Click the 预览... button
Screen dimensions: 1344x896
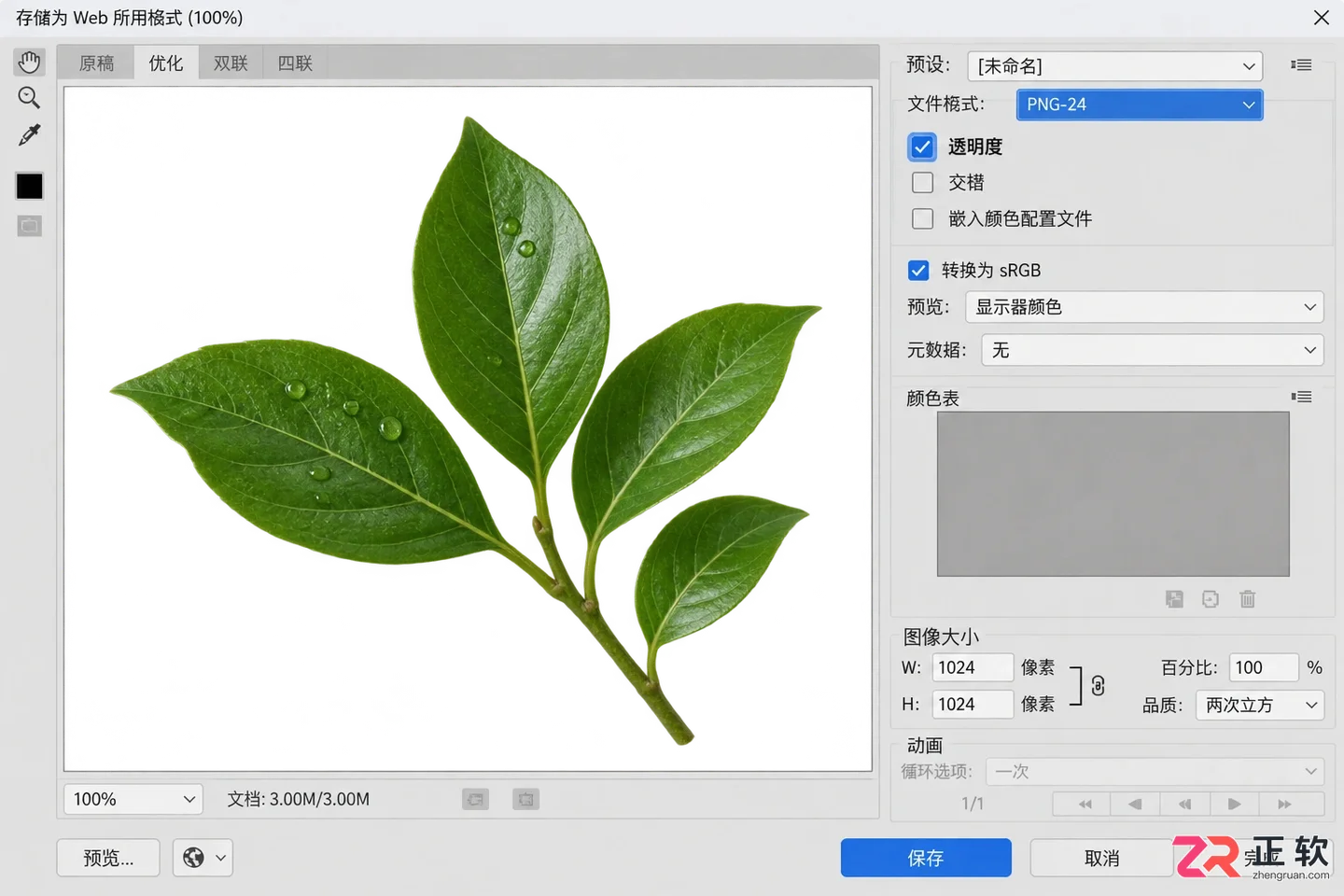click(108, 858)
